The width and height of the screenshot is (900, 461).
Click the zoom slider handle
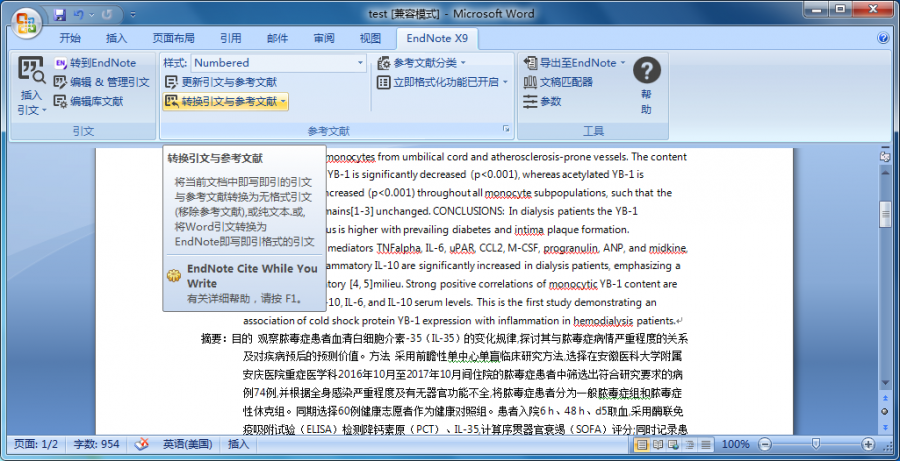pyautogui.click(x=816, y=444)
